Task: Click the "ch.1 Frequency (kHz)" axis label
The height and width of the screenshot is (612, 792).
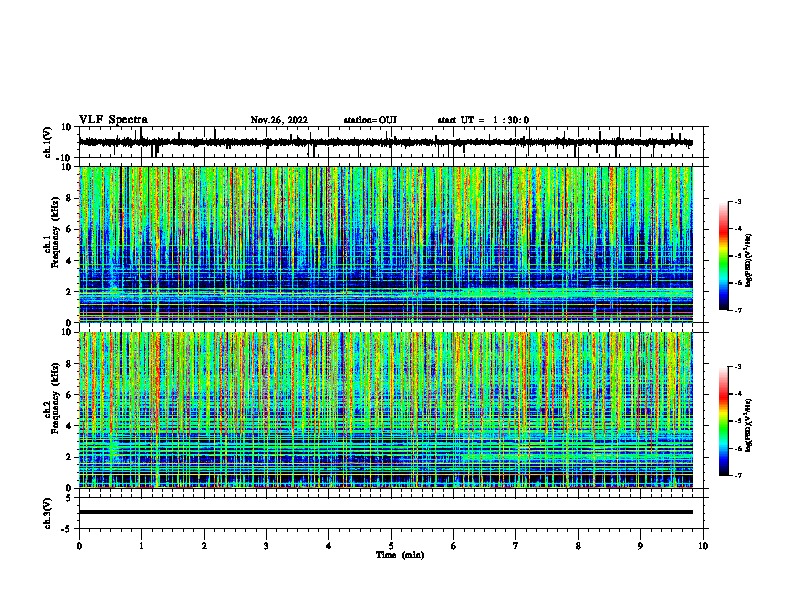Action: pos(52,232)
